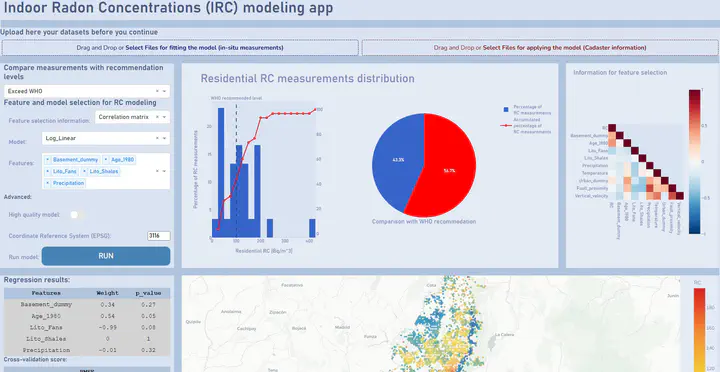
Task: Select files for applying the model
Action: click(x=540, y=48)
